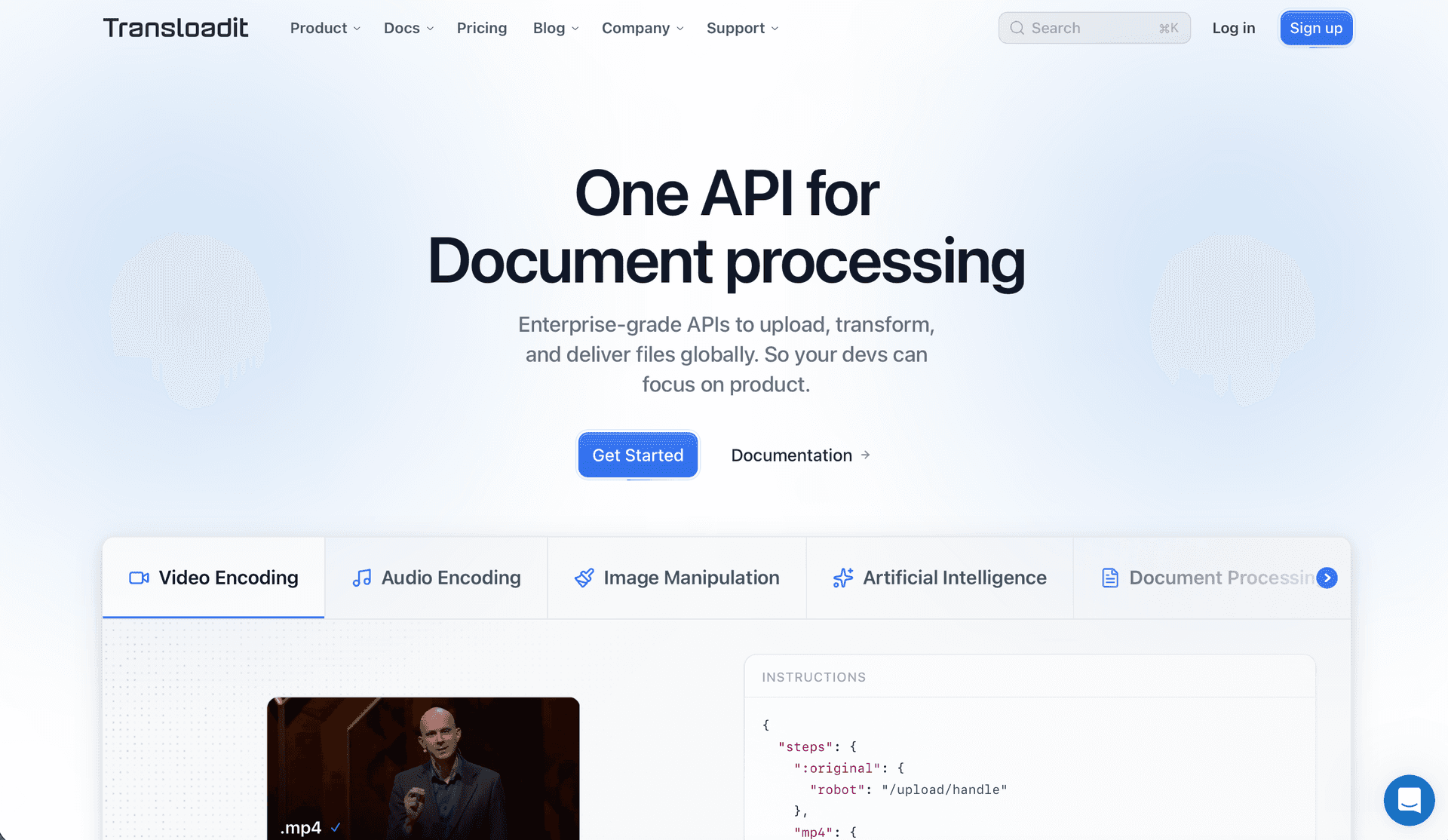This screenshot has width=1448, height=840.
Task: Click the sparkle icon on Artificial Intelligence
Action: 843,578
